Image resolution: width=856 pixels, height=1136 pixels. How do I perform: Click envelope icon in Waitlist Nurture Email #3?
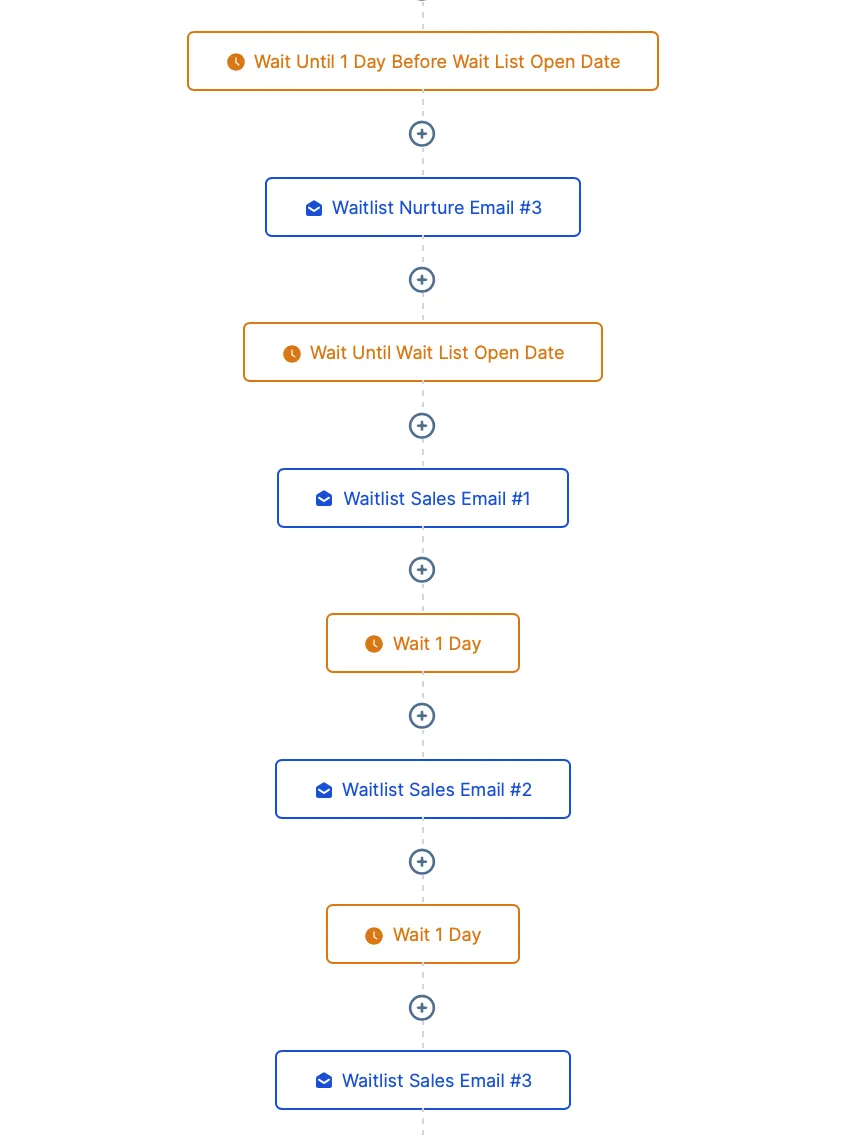[x=314, y=209]
